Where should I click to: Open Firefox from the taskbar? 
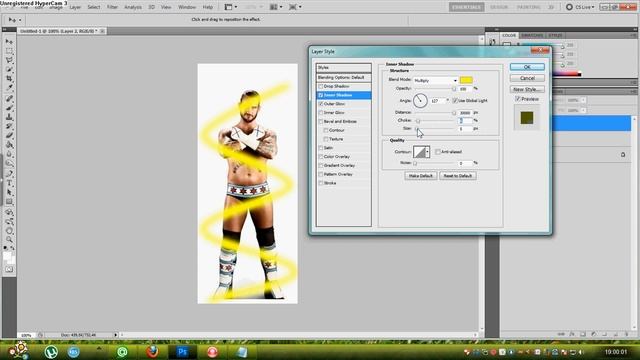[152, 351]
